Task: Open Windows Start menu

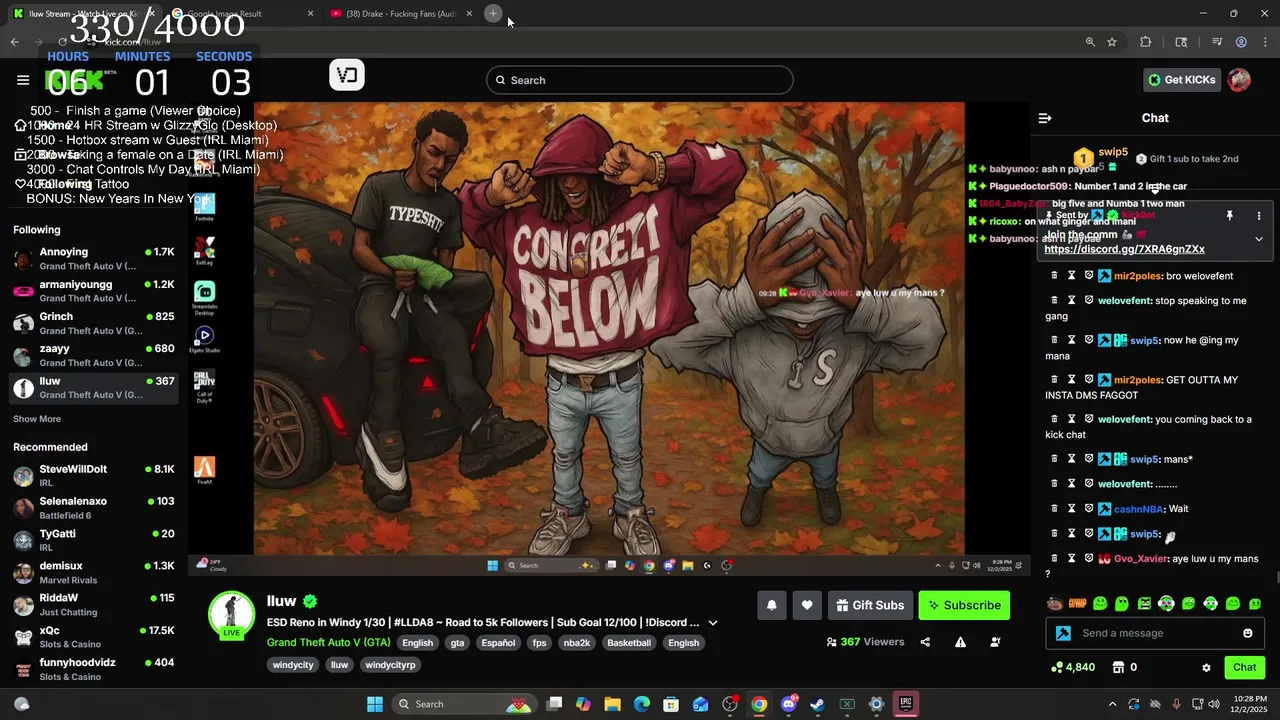Action: [374, 704]
